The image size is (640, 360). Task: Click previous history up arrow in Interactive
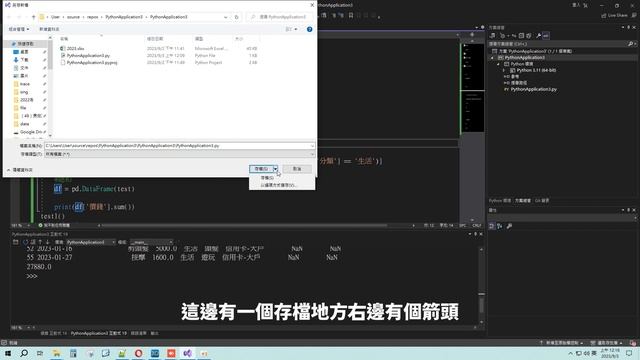pos(40,242)
